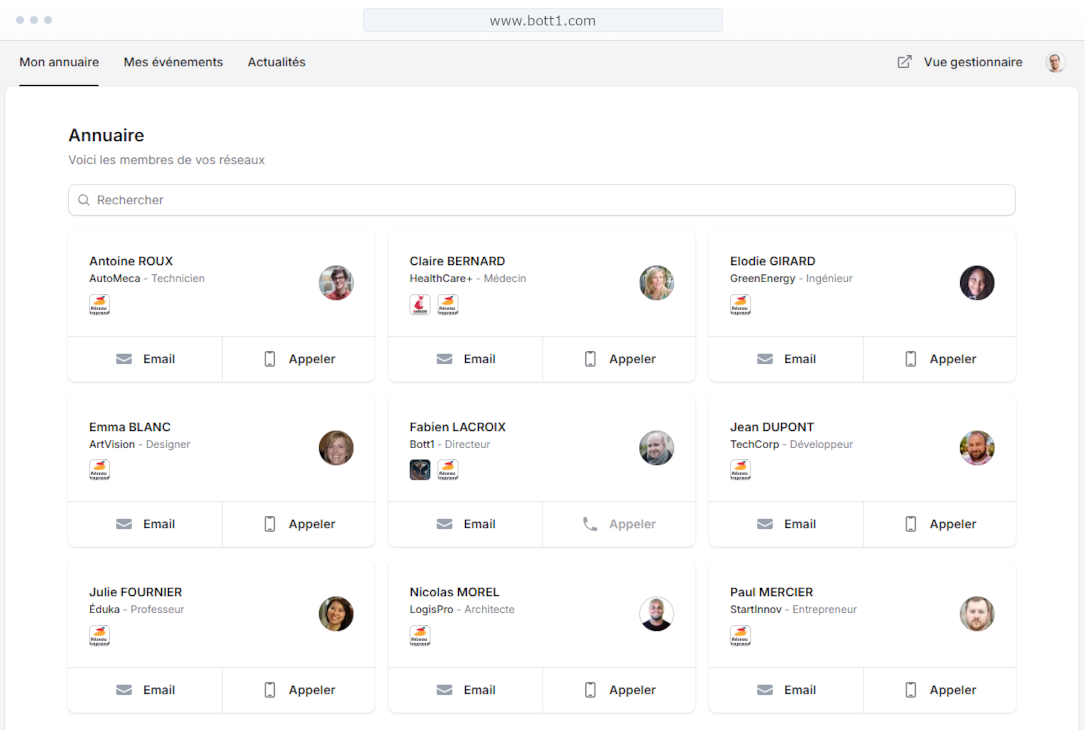The image size is (1085, 730).
Task: Select the Mon annuaire tab
Action: coord(59,62)
